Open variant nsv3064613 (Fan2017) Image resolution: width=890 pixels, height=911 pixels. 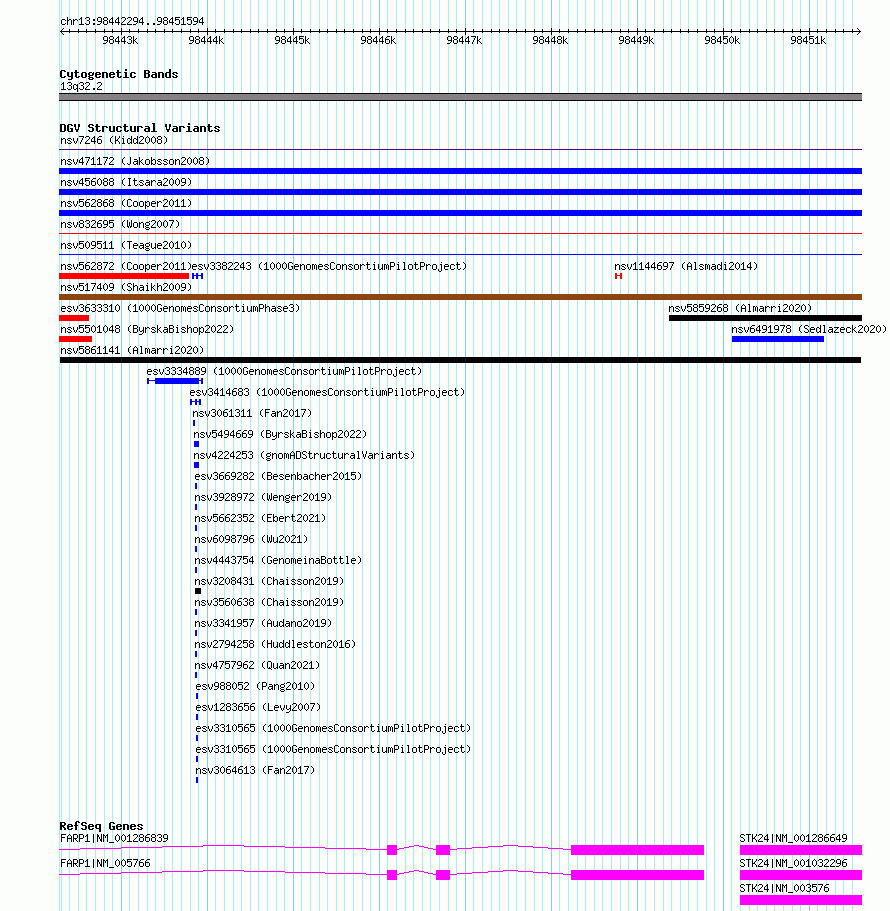255,770
